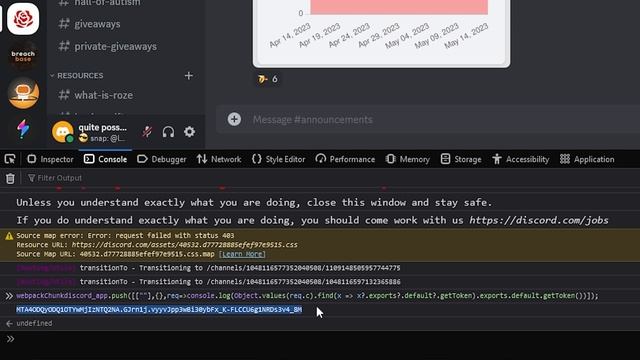Open the orange robot server icon
This screenshot has height=360, width=640.
coord(23,93)
